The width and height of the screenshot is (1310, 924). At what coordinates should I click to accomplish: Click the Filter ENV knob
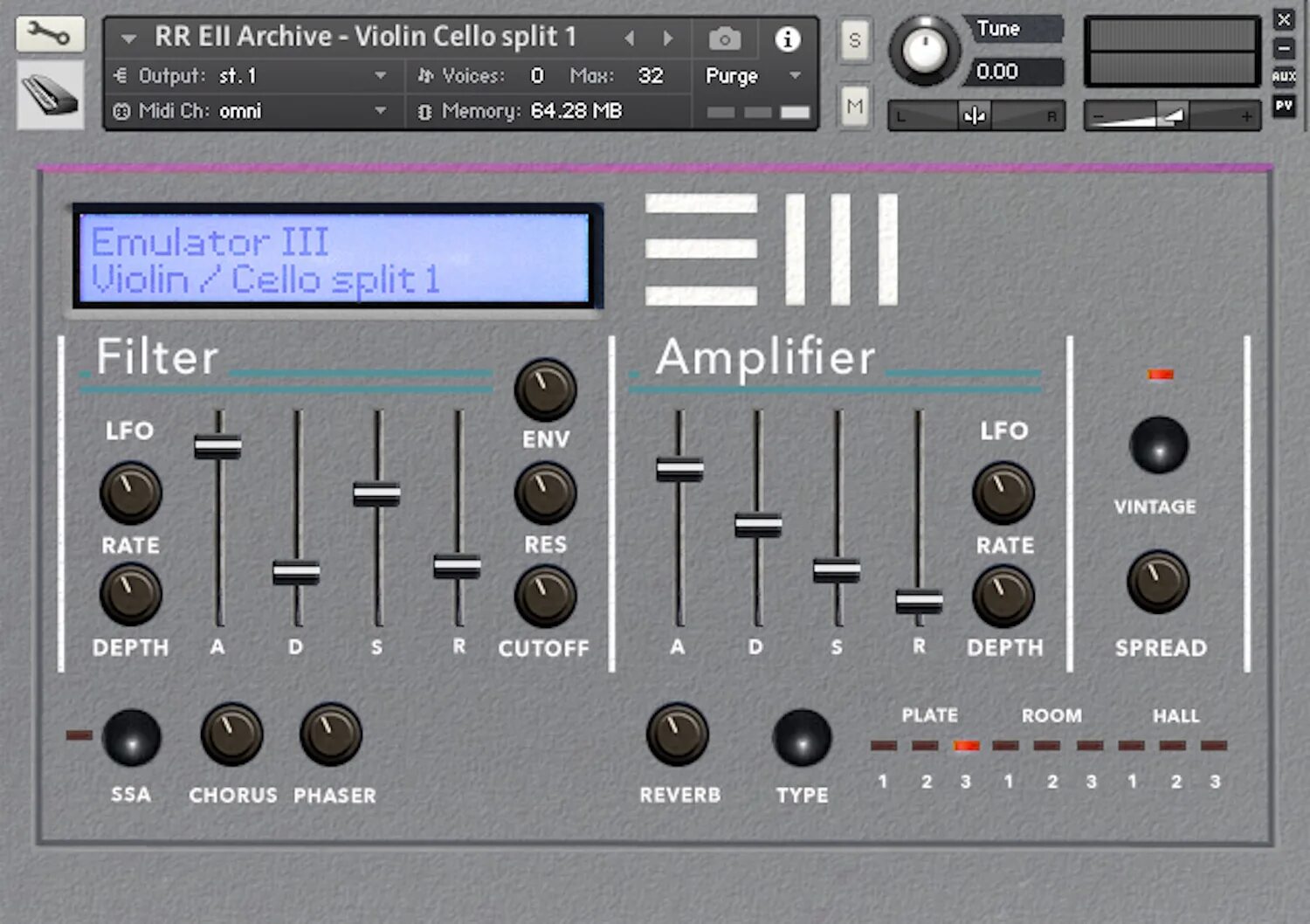(545, 390)
